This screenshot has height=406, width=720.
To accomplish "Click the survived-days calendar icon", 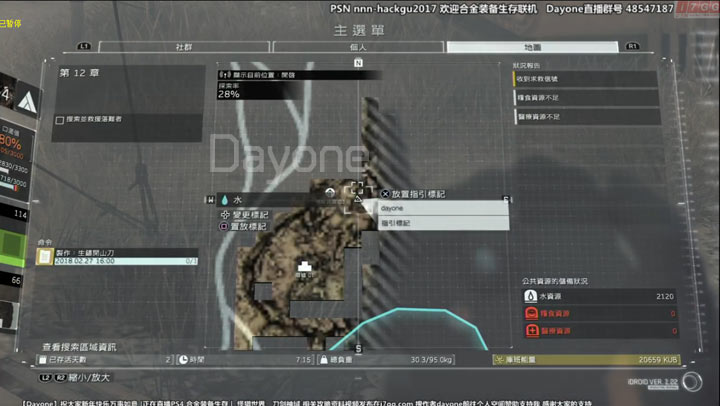I will pyautogui.click(x=43, y=360).
